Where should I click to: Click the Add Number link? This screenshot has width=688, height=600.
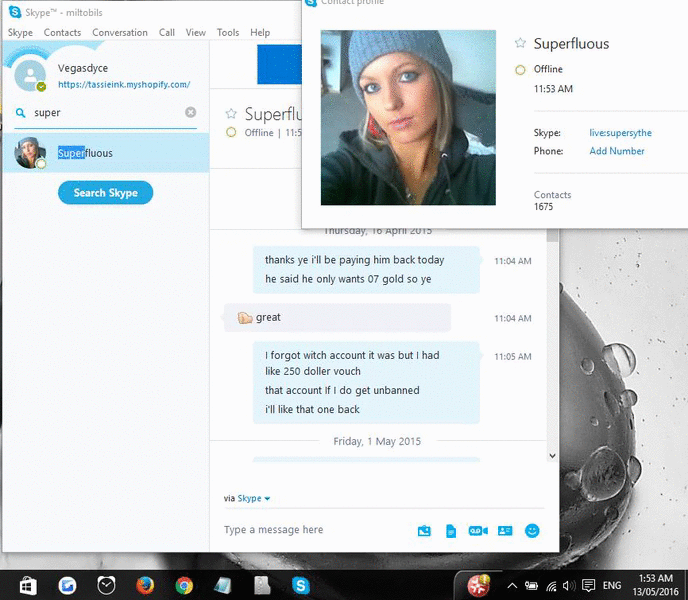point(617,151)
